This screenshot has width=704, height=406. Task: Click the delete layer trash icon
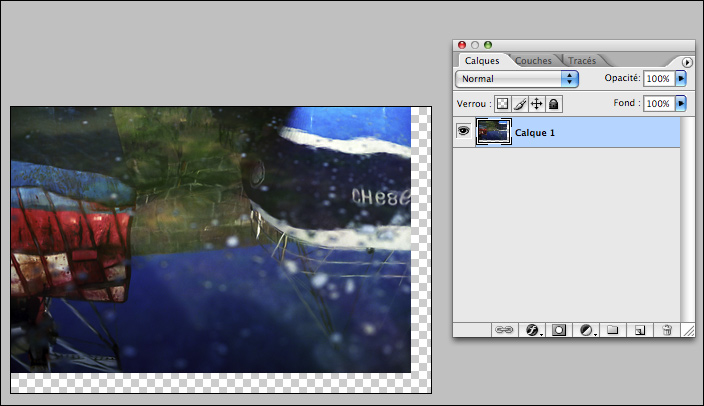tap(667, 329)
